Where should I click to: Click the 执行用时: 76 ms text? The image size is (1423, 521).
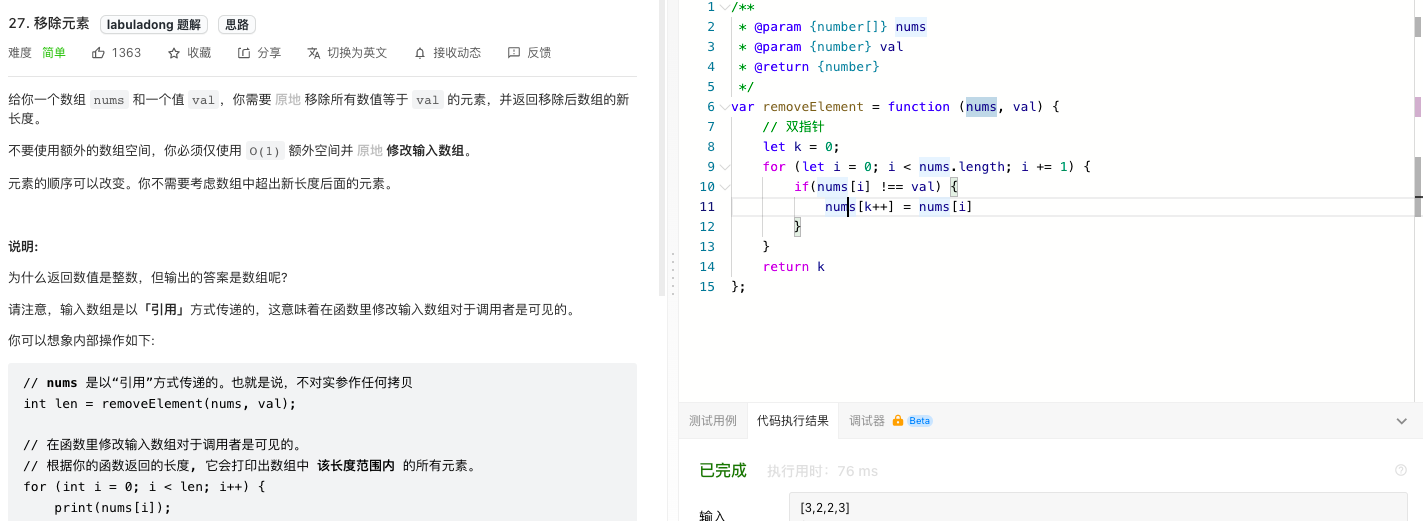822,471
